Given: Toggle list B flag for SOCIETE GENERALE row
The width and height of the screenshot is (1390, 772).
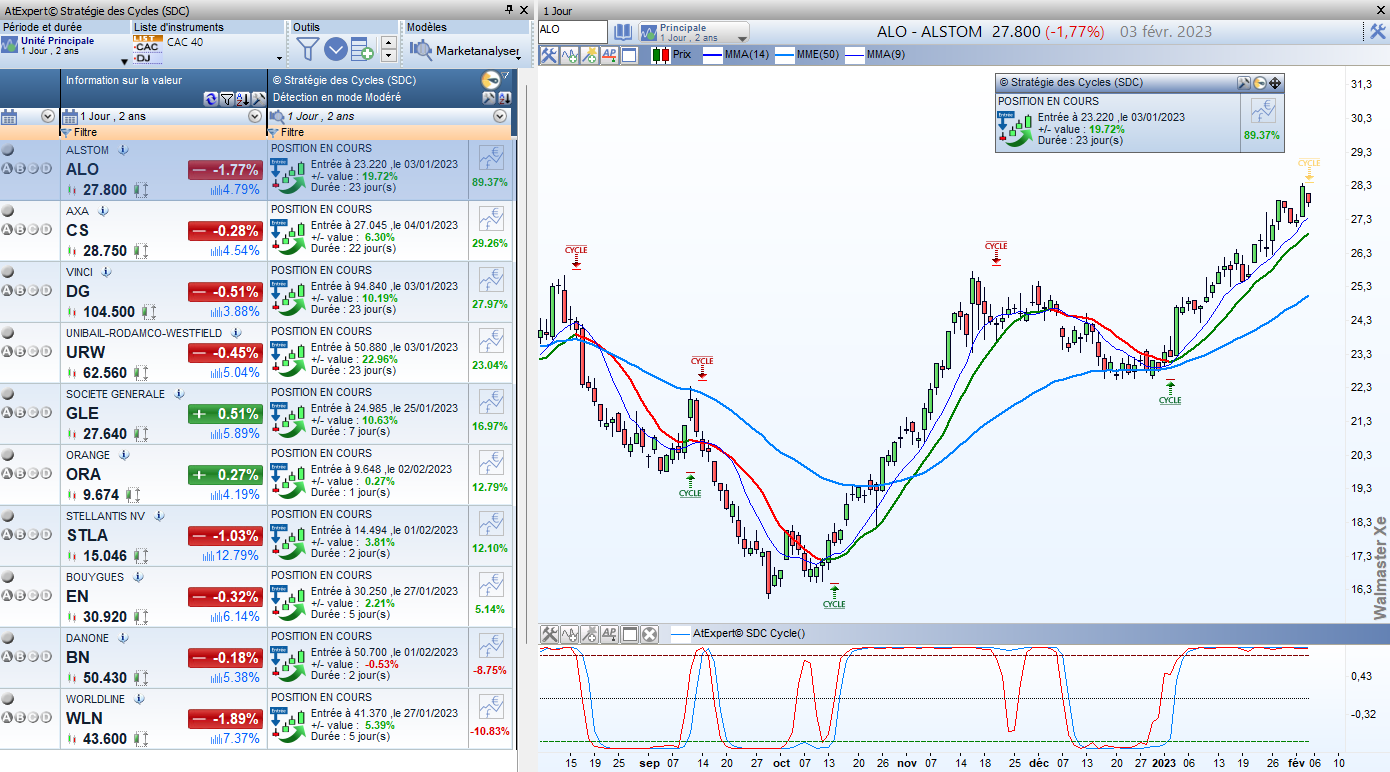Looking at the screenshot, I should click(x=20, y=412).
